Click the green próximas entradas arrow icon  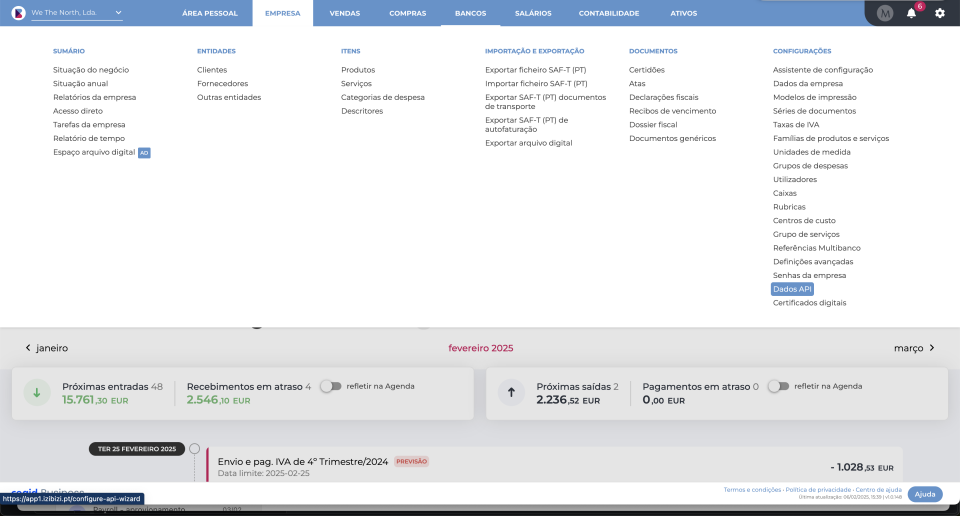tap(37, 392)
